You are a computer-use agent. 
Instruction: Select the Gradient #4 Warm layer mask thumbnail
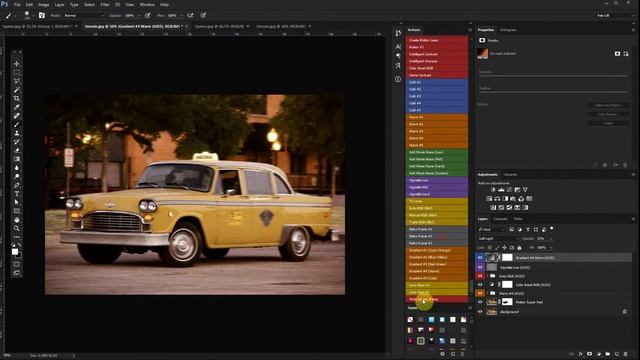[x=507, y=258]
